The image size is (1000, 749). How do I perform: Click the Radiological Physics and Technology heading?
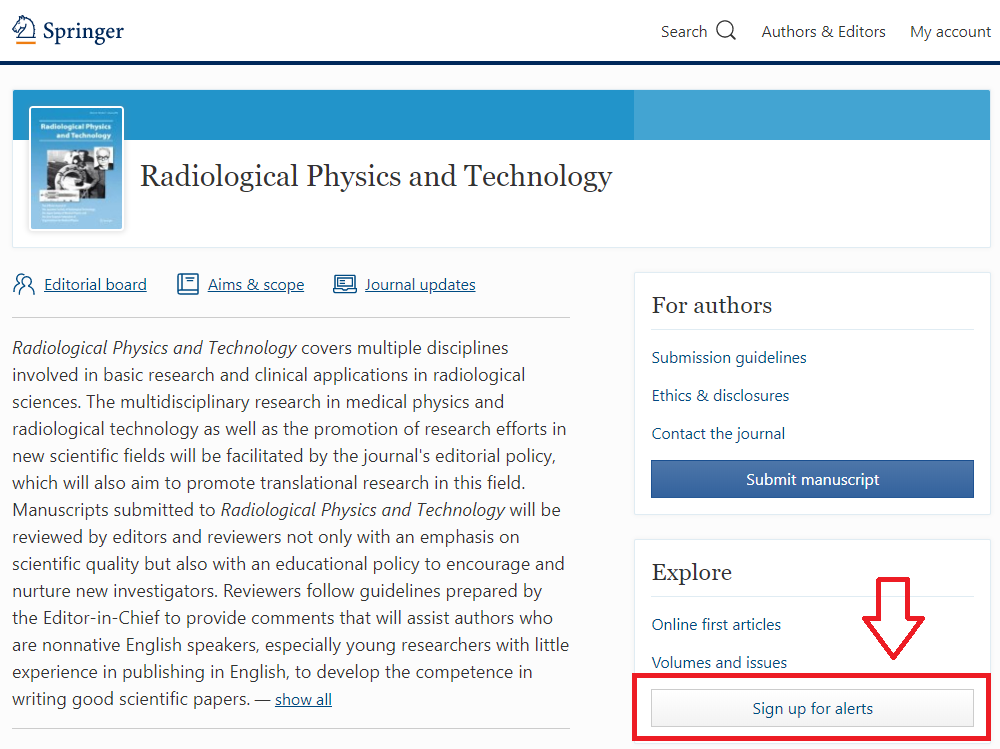376,176
